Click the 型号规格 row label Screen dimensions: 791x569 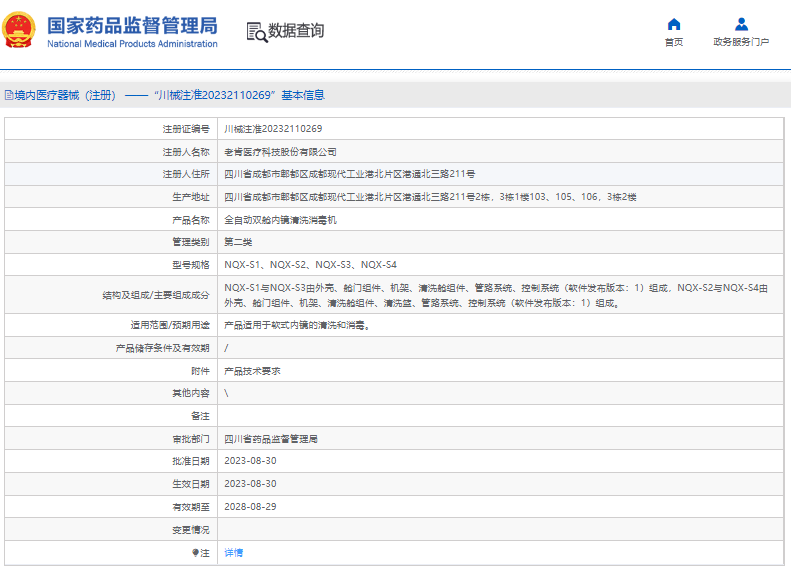click(191, 265)
